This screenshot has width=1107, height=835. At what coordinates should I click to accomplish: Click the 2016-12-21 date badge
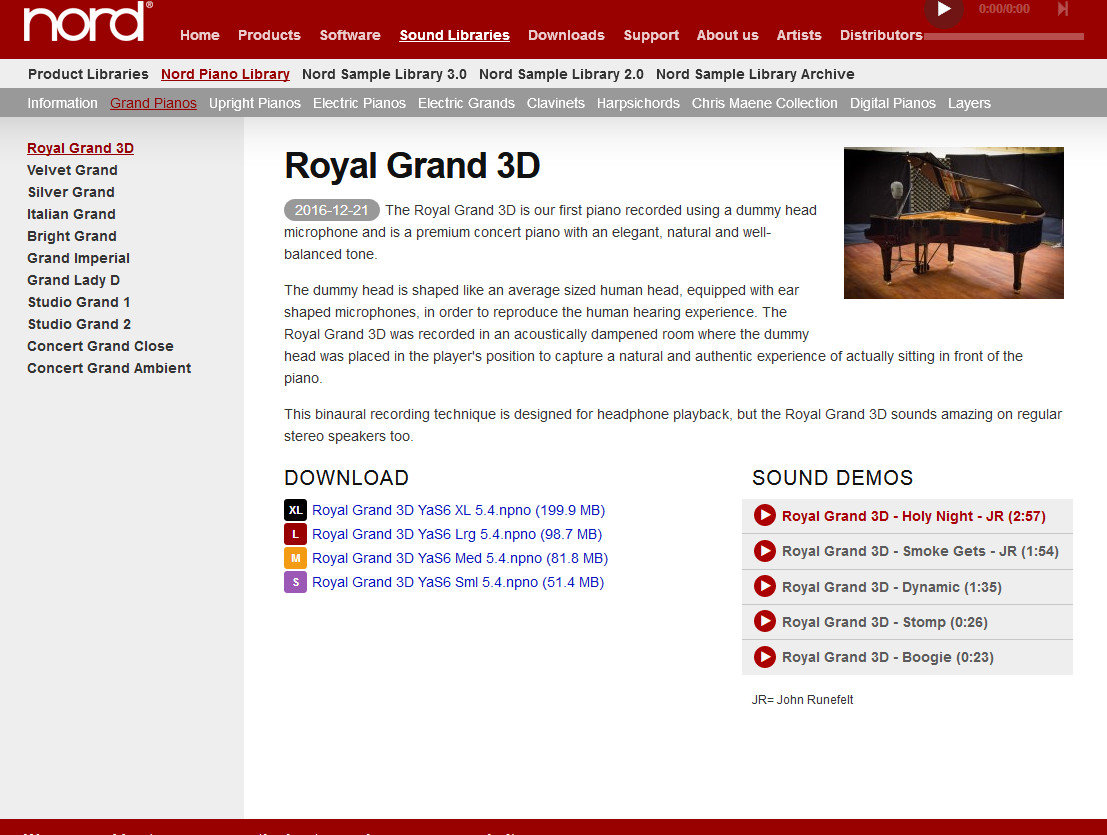(x=331, y=210)
